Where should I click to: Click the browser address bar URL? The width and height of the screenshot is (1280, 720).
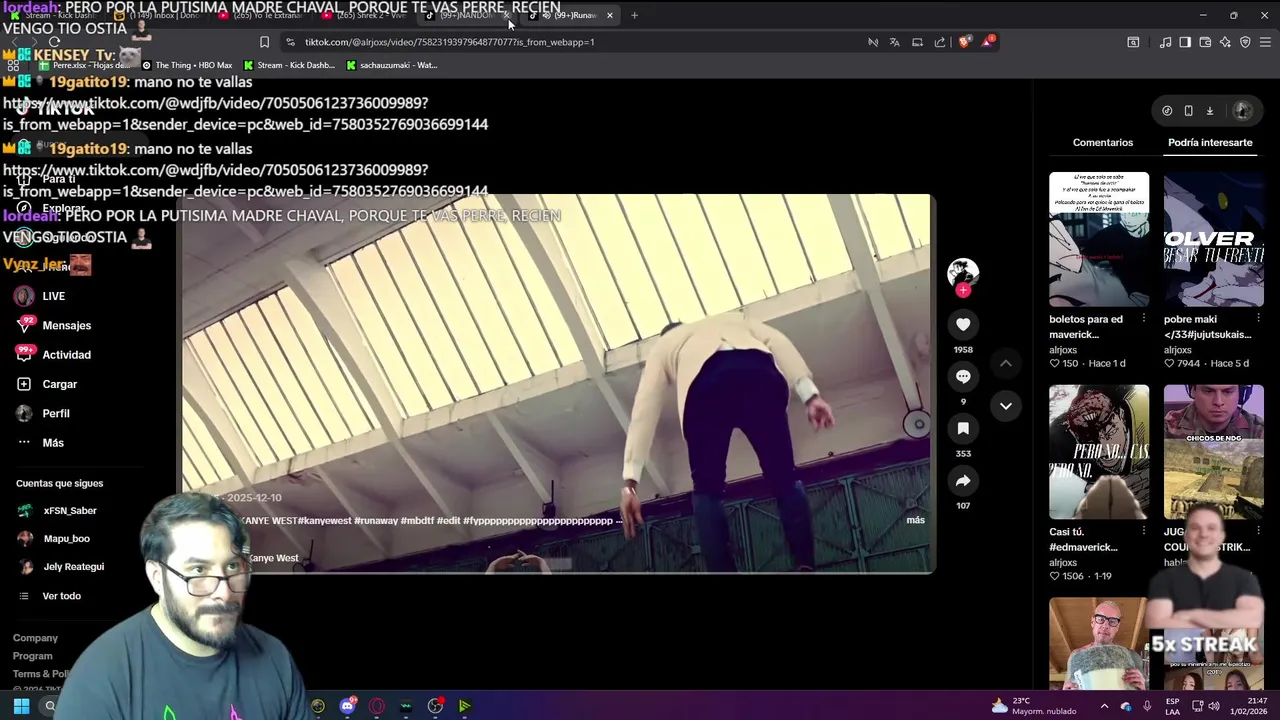449,42
